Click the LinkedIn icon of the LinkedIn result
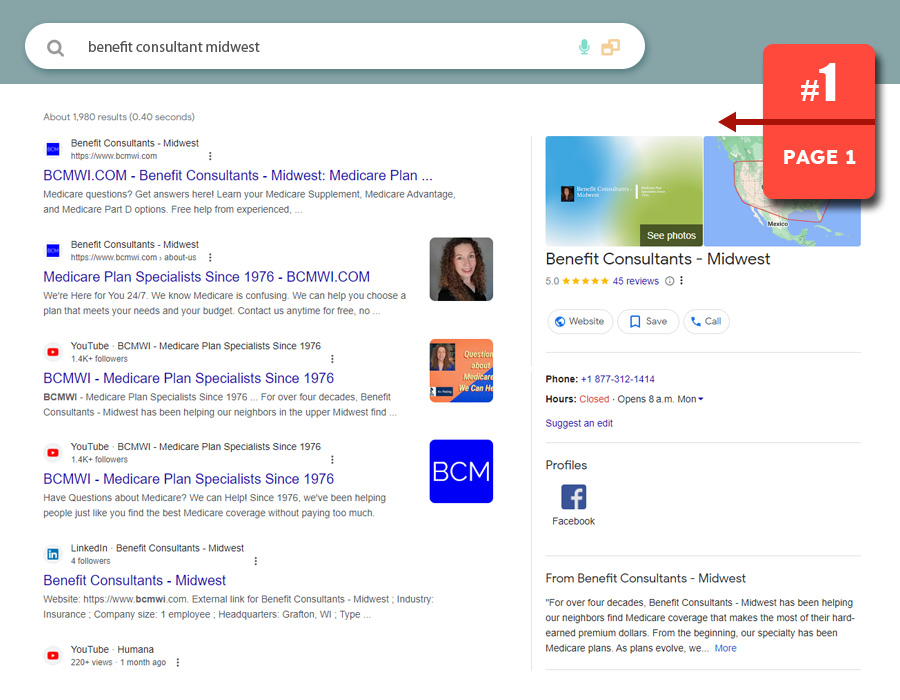The image size is (900, 700). coord(53,554)
